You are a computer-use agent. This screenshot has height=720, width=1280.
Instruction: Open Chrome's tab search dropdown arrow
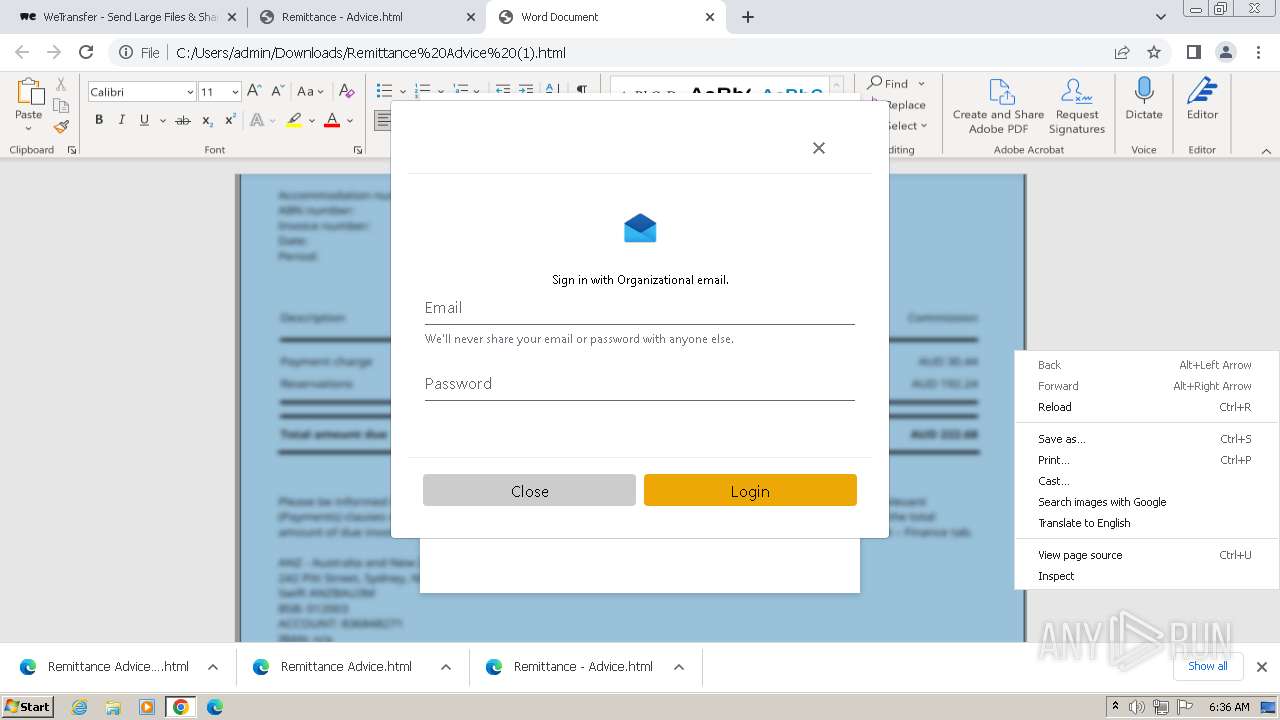[x=1161, y=17]
